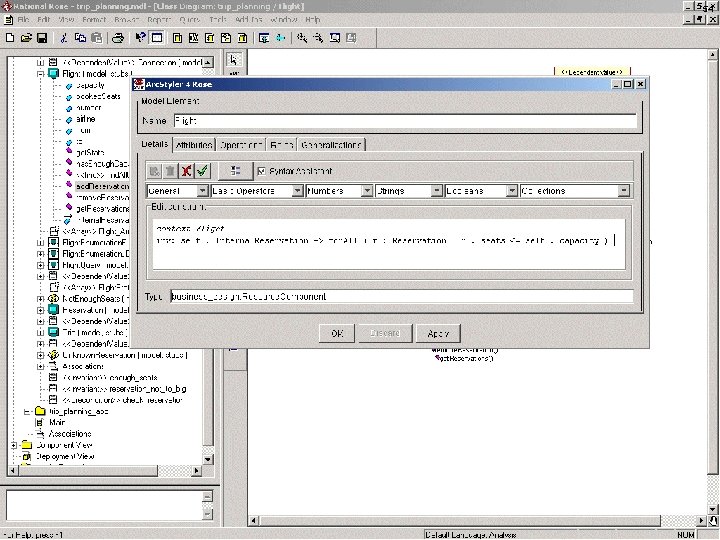Click the browser tree horizontal scroll-right arrow
Viewport: 720px width, 540px height.
point(197,470)
